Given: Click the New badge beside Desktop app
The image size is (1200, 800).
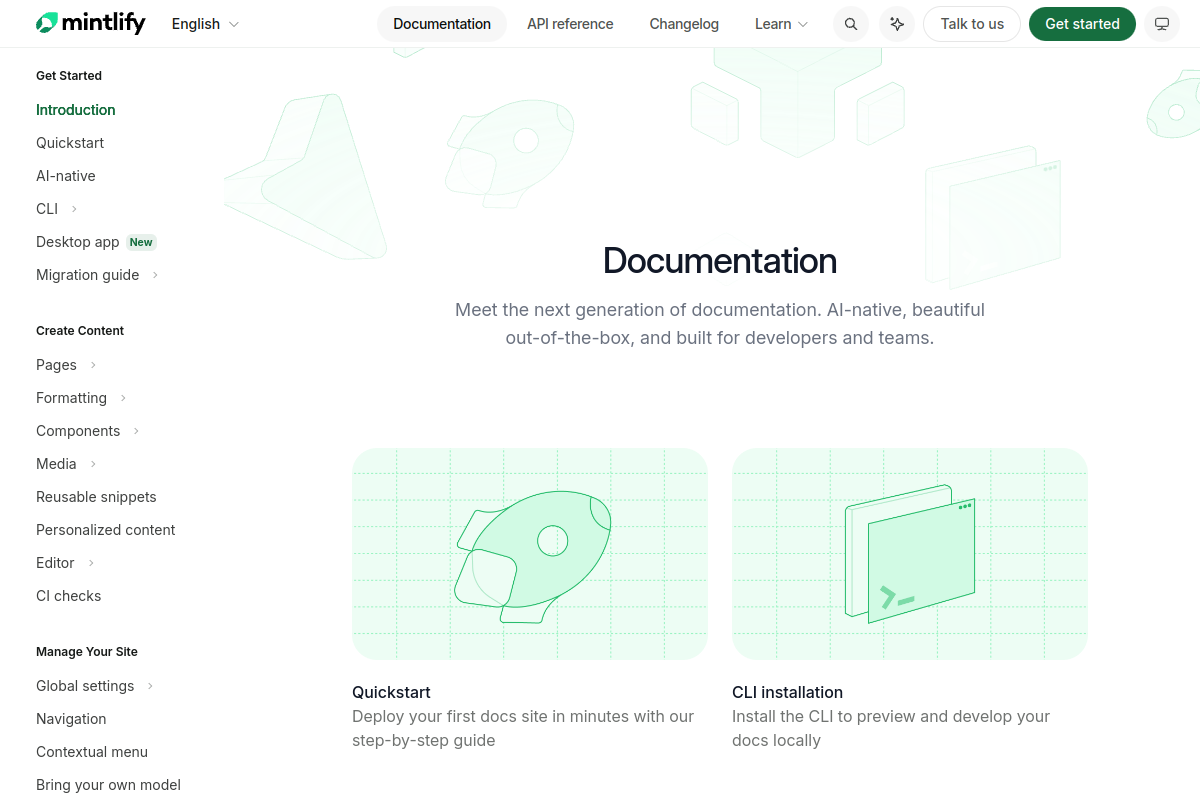Looking at the screenshot, I should [141, 242].
